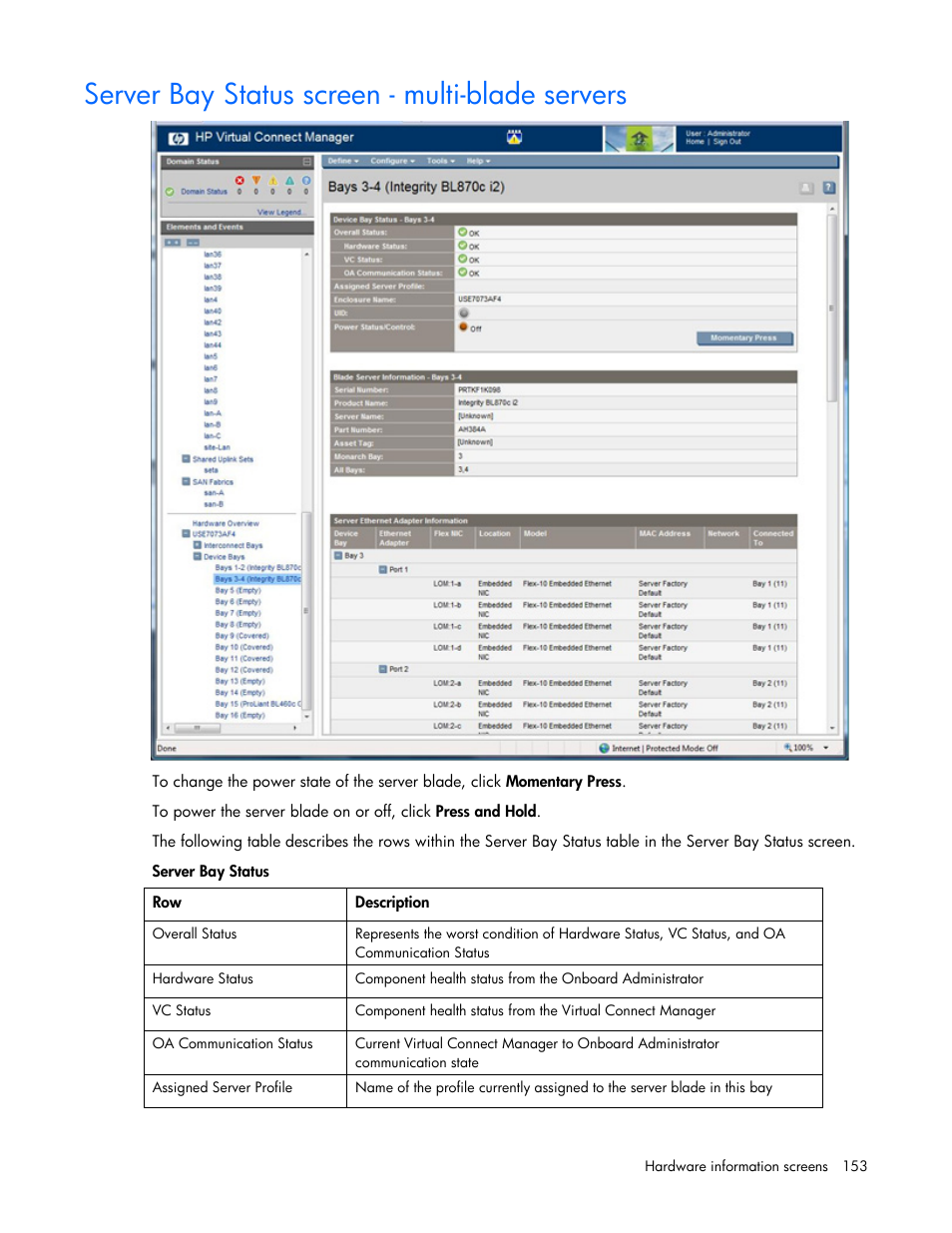Click the collapse-all tree icon

click(x=194, y=243)
